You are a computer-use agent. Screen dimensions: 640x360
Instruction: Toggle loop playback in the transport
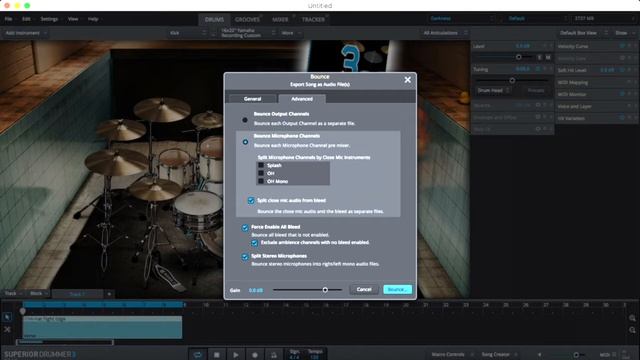(198, 355)
